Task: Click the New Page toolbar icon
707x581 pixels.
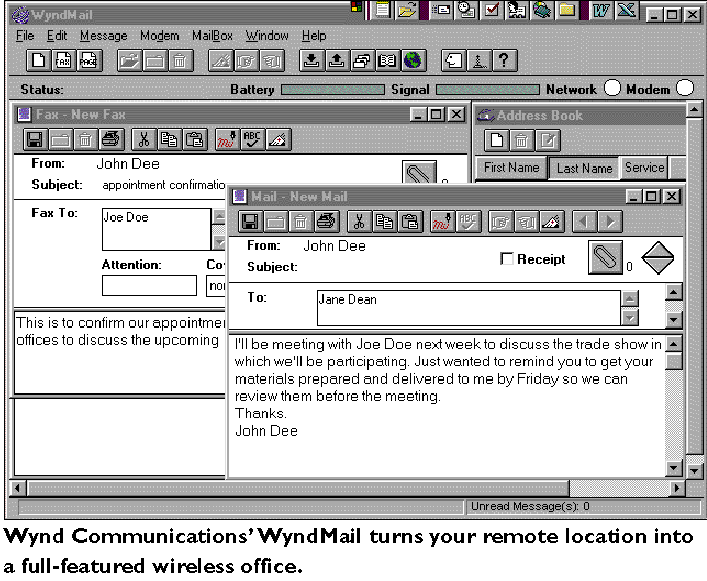Action: pos(89,60)
